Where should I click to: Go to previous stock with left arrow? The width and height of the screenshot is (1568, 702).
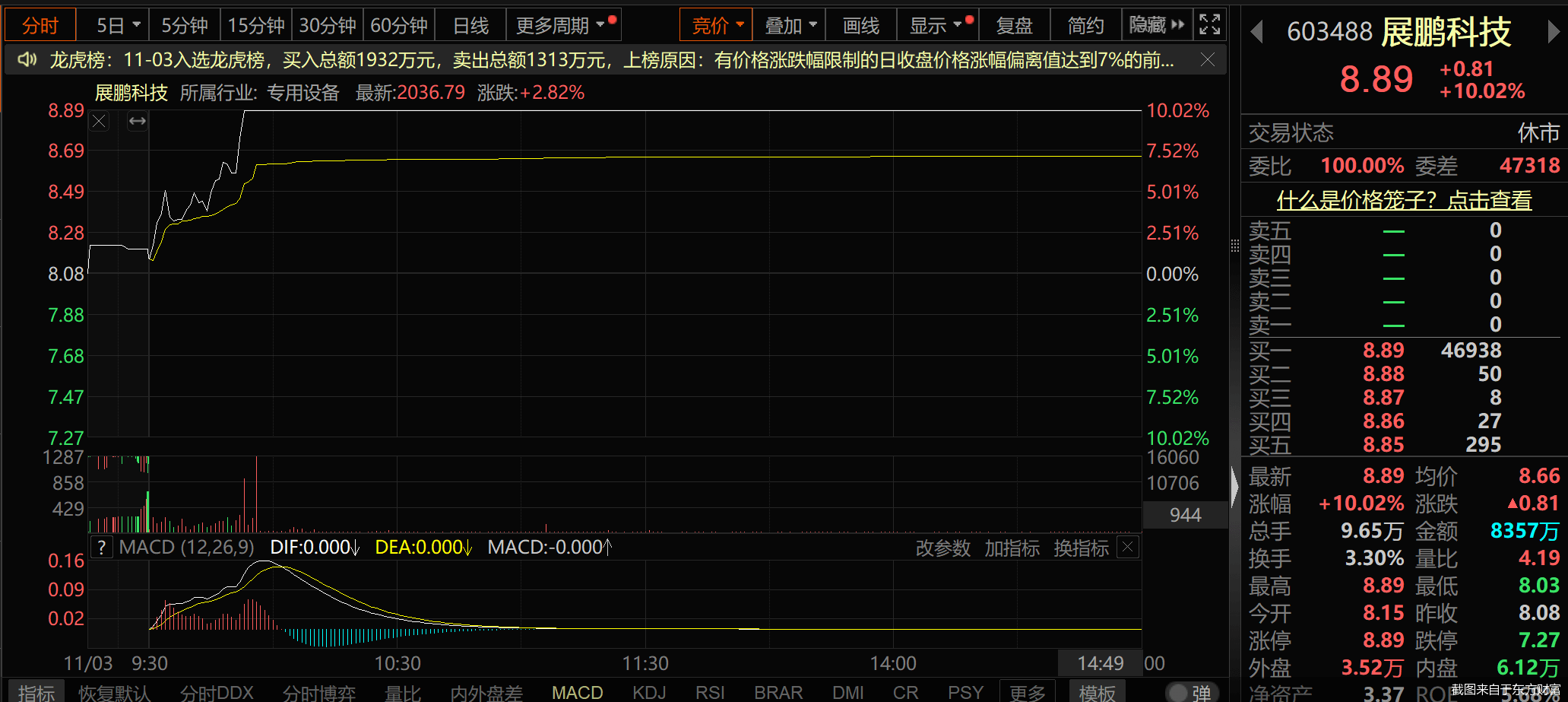tap(1256, 32)
